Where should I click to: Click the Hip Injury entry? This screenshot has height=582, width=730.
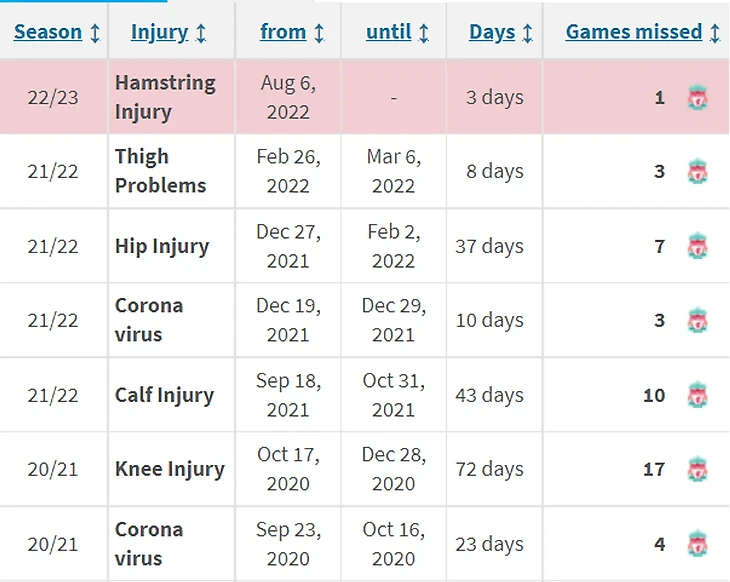(162, 246)
